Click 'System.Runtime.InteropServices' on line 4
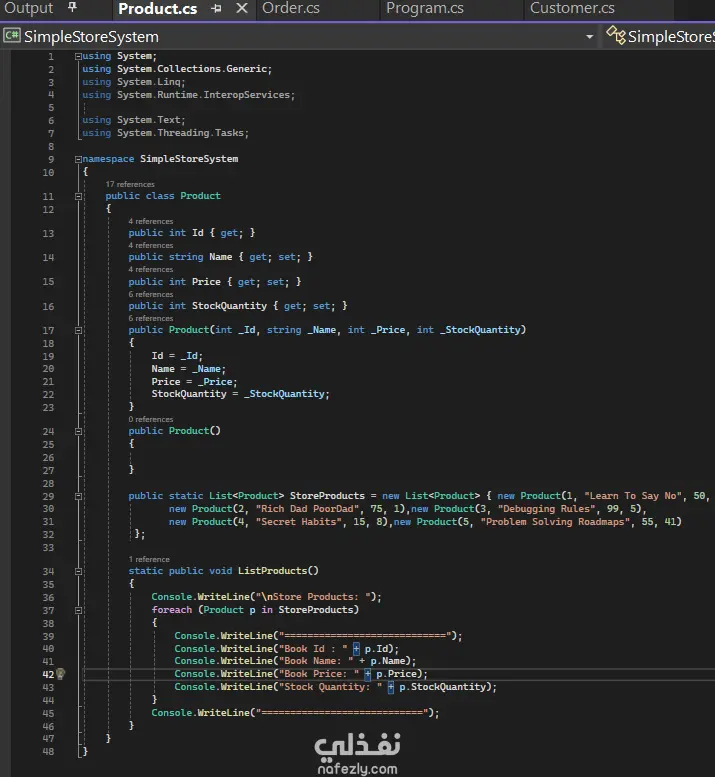The height and width of the screenshot is (777, 715). (204, 95)
